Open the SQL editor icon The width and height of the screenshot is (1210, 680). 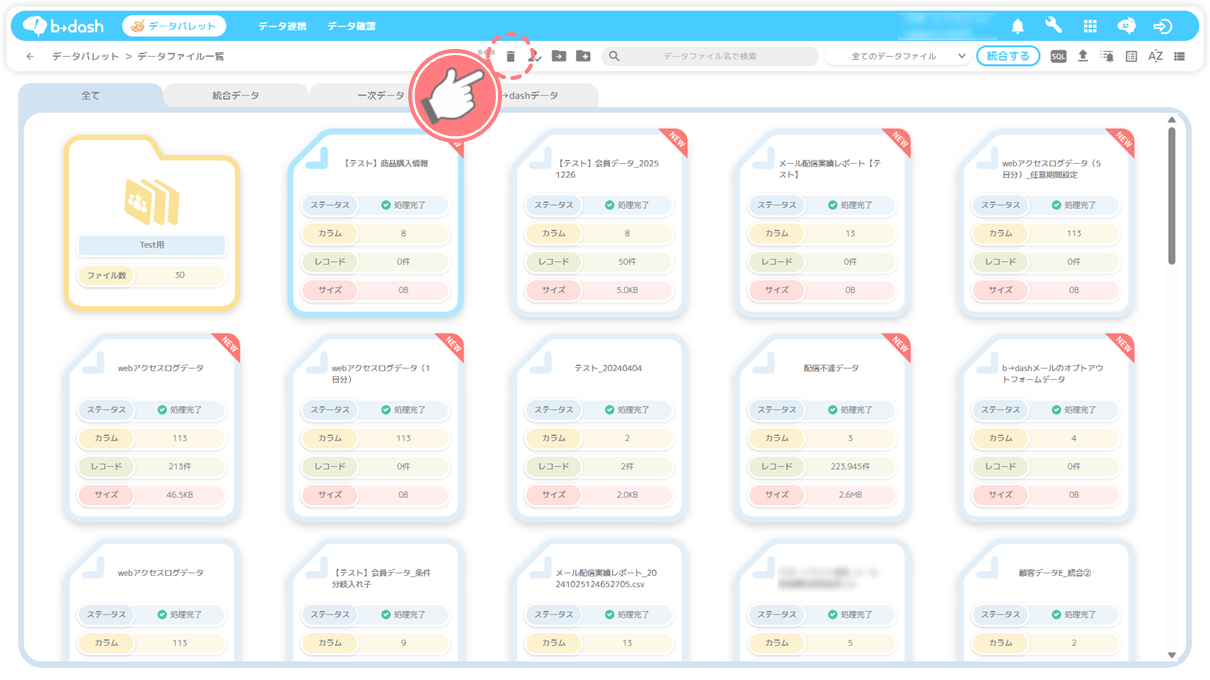pyautogui.click(x=1058, y=57)
